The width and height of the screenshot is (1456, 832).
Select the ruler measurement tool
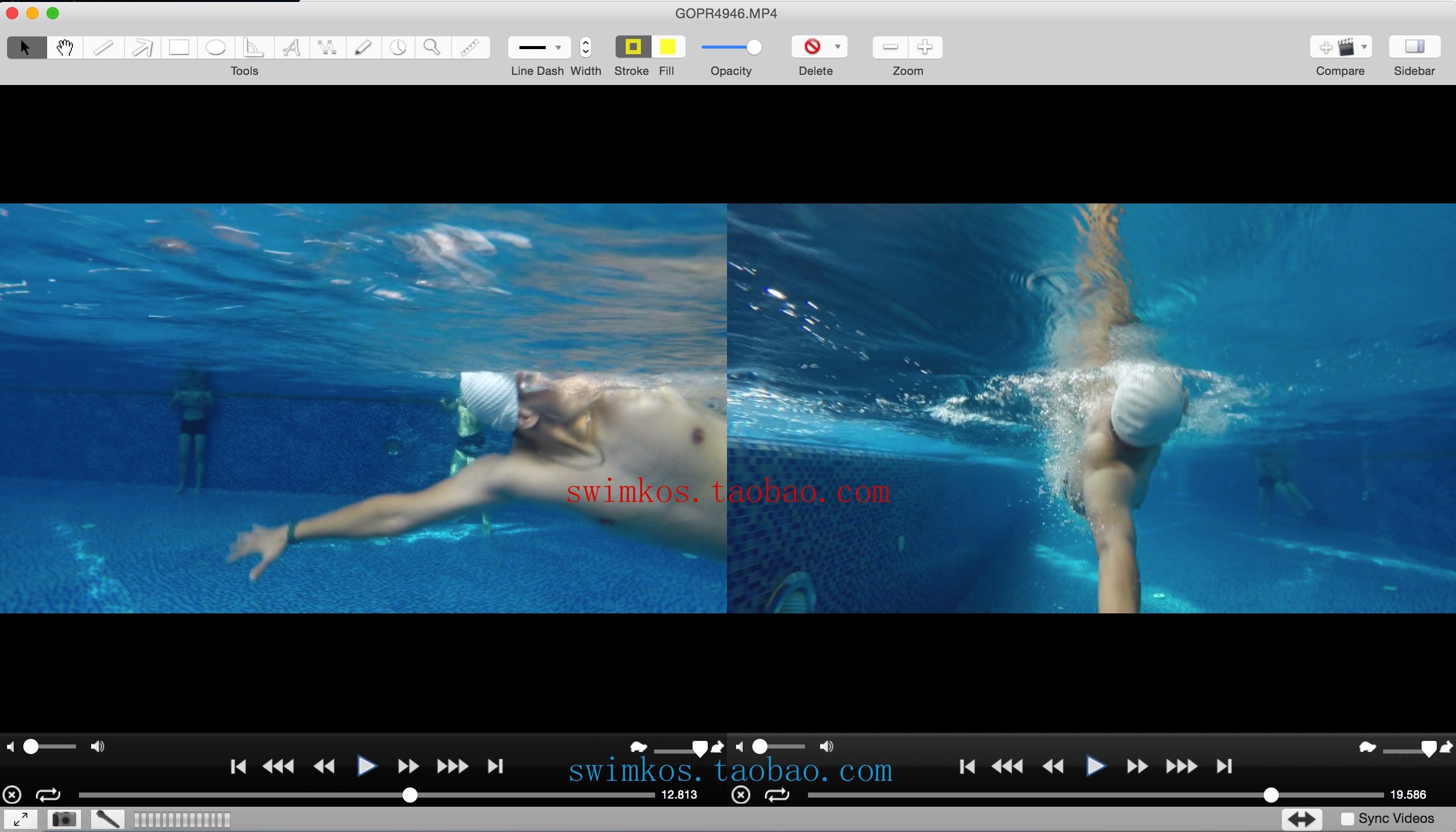tap(470, 48)
